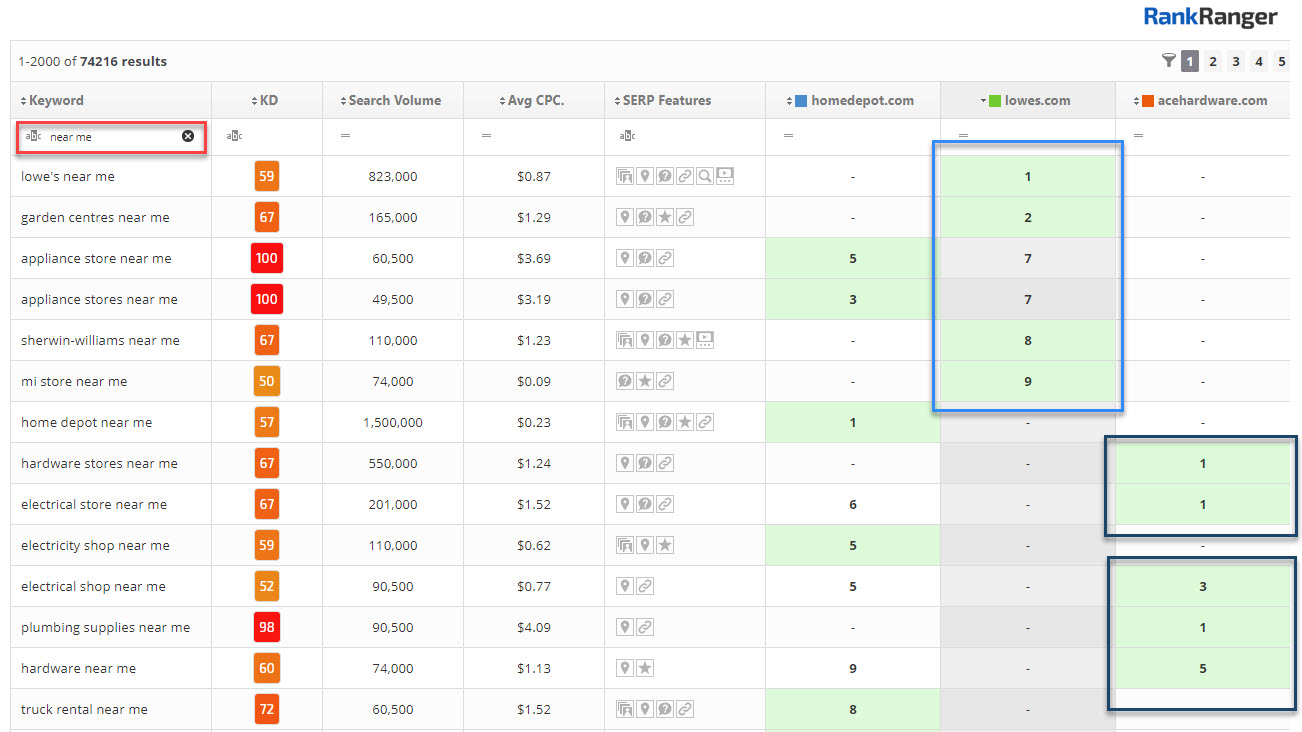Click the 'near me' keyword filter field
Viewport: 1302px width, 732px height.
112,136
